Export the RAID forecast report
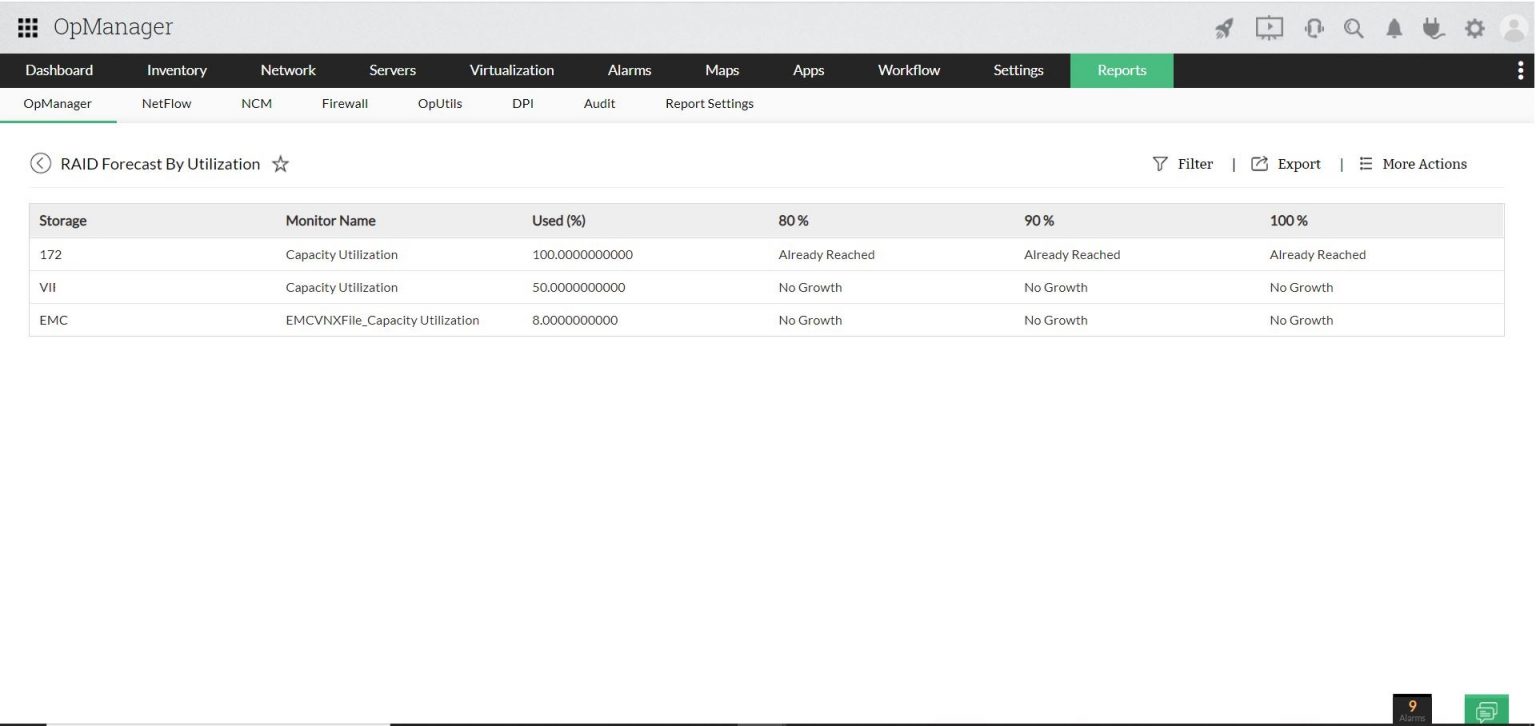The image size is (1536, 726). (x=1286, y=164)
